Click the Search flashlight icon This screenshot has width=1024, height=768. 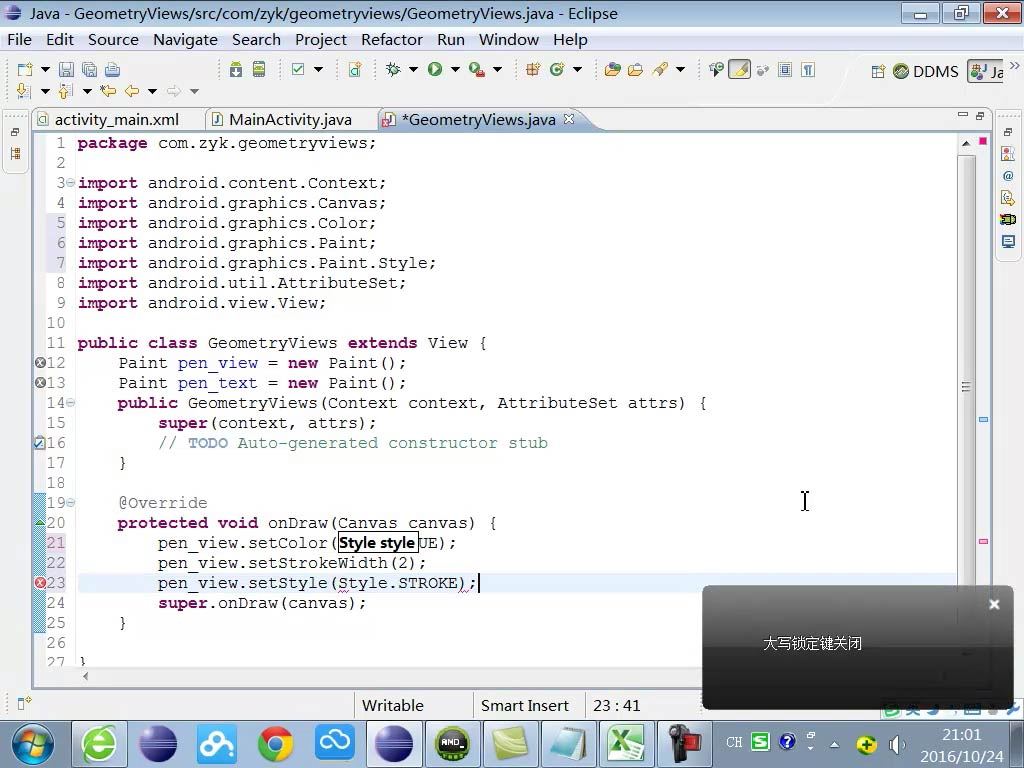pyautogui.click(x=660, y=69)
